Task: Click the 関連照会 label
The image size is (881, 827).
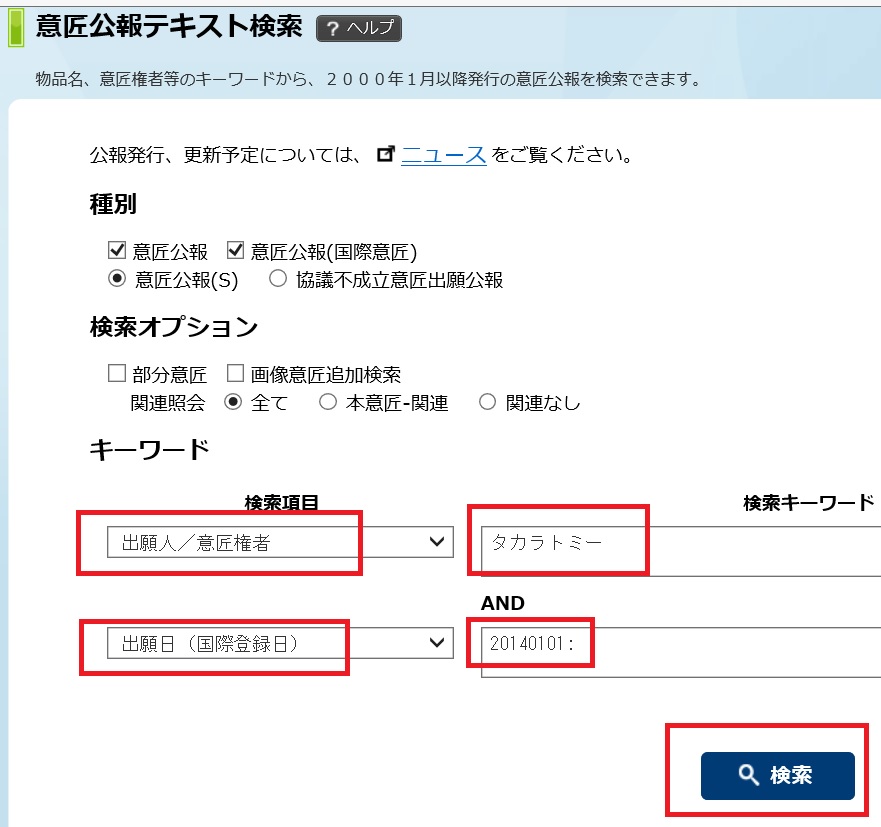Action: 167,403
